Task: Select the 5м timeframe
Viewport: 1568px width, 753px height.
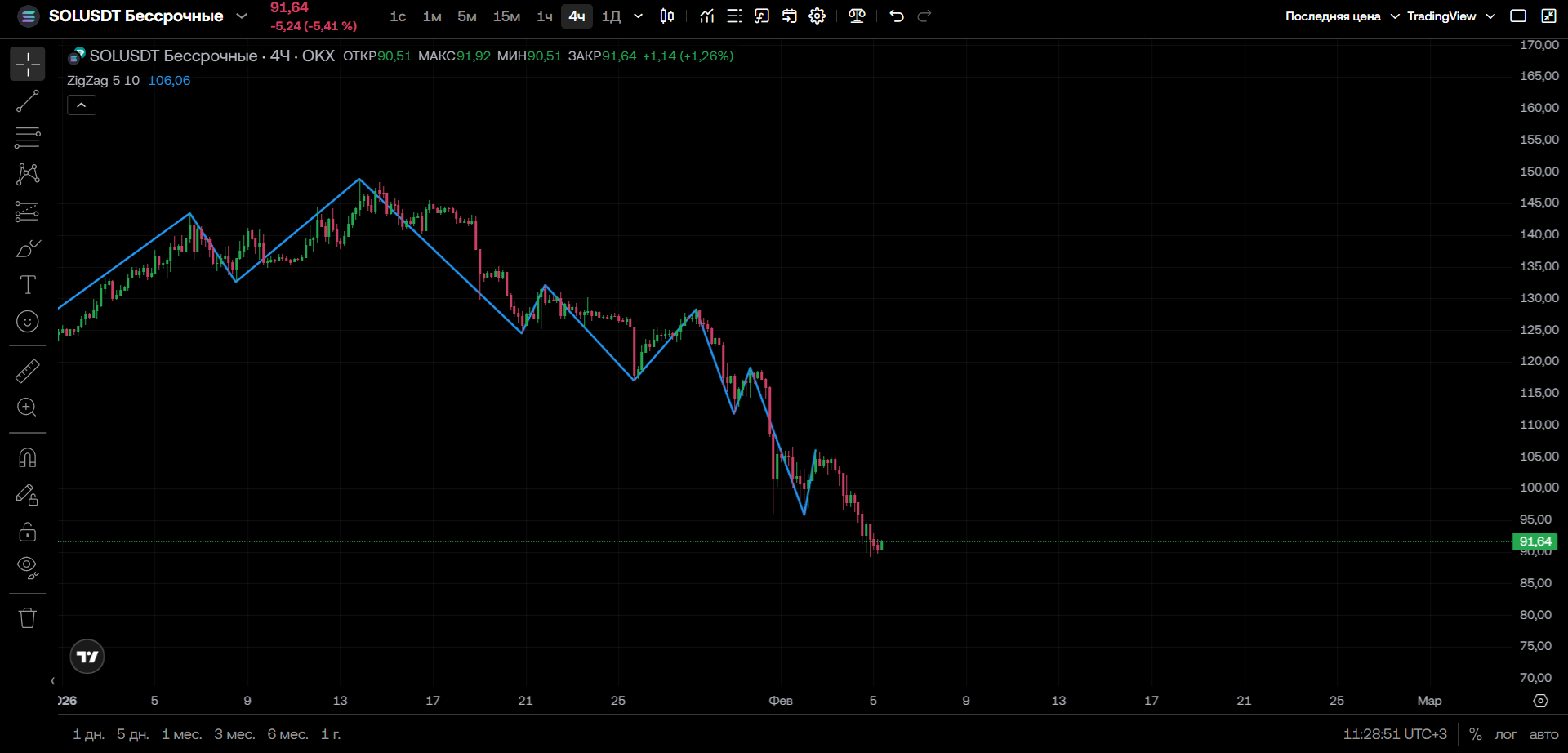Action: click(x=467, y=16)
